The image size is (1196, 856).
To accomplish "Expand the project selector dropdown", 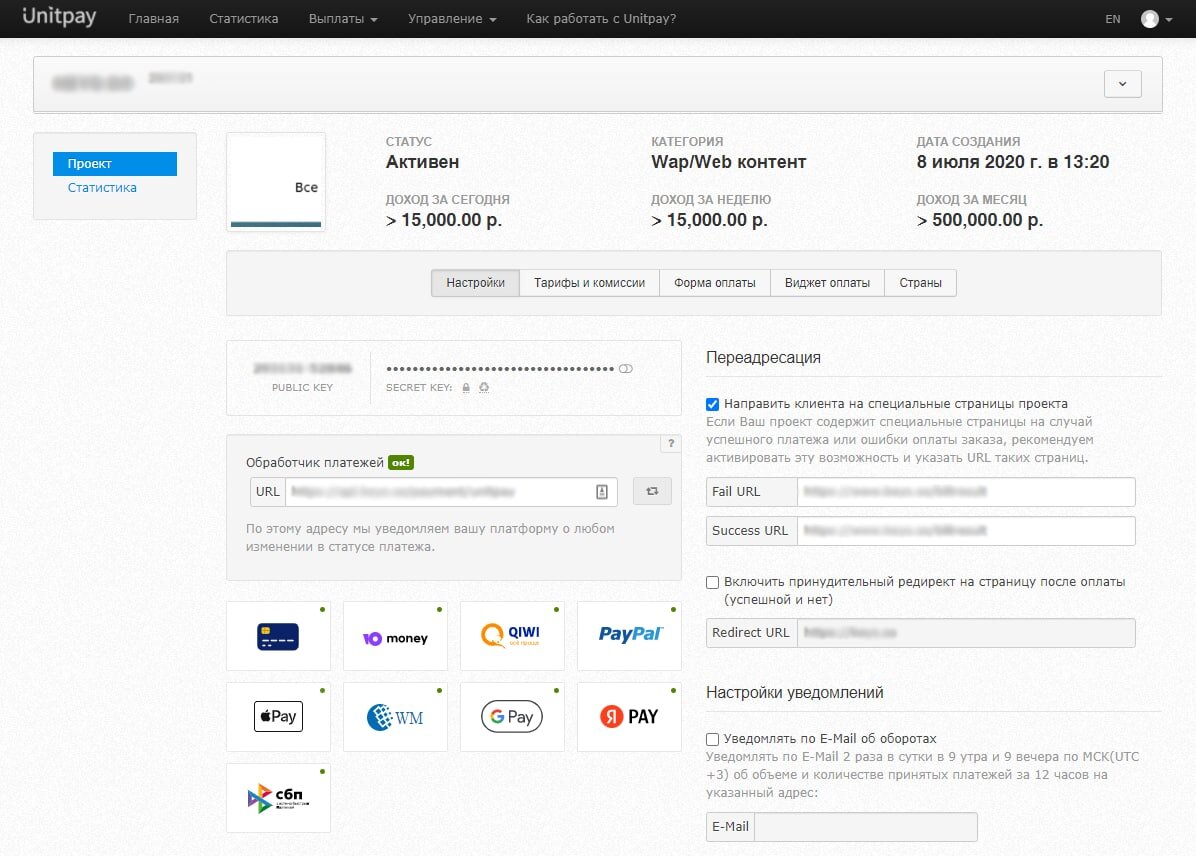I will [1123, 84].
